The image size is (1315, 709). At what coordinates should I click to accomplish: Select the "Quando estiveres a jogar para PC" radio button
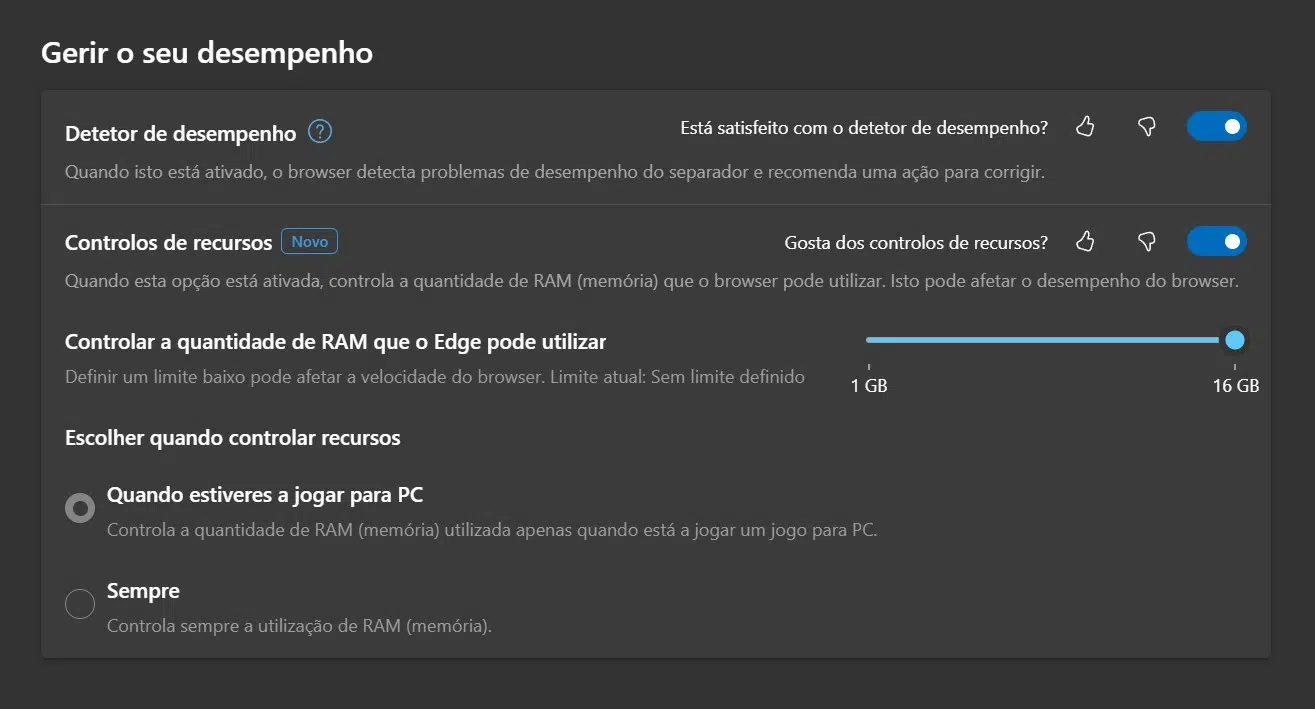click(80, 508)
